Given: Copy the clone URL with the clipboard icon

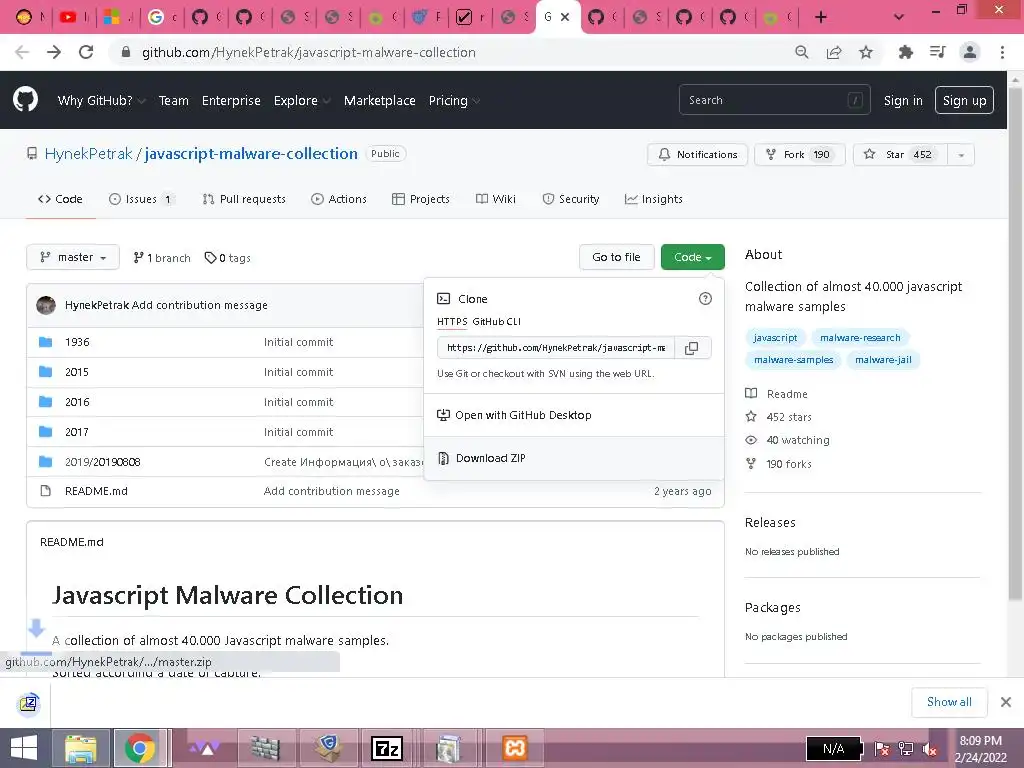Looking at the screenshot, I should pos(692,348).
